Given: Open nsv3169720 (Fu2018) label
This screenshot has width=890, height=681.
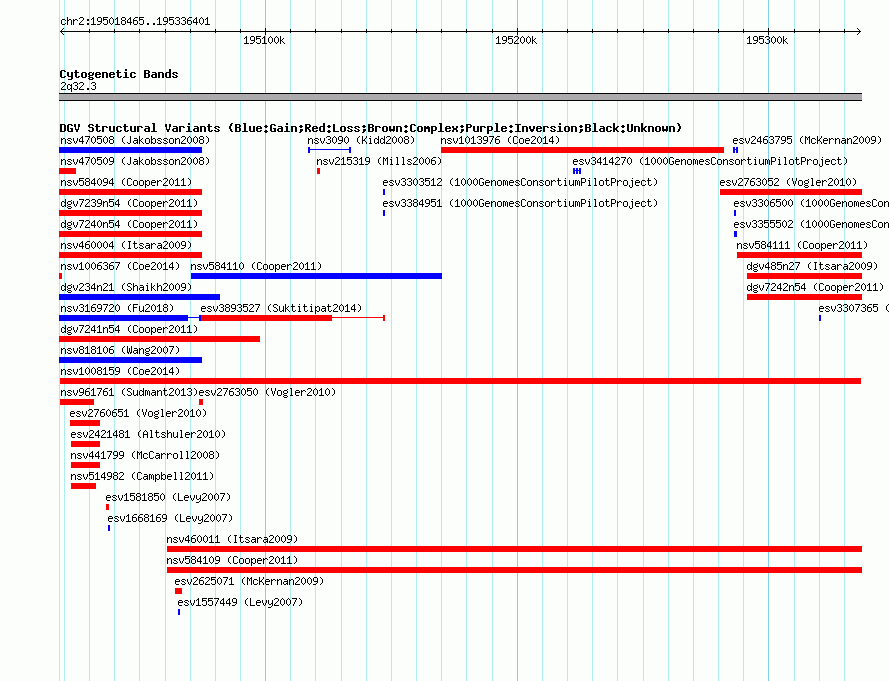Looking at the screenshot, I should pyautogui.click(x=117, y=308).
